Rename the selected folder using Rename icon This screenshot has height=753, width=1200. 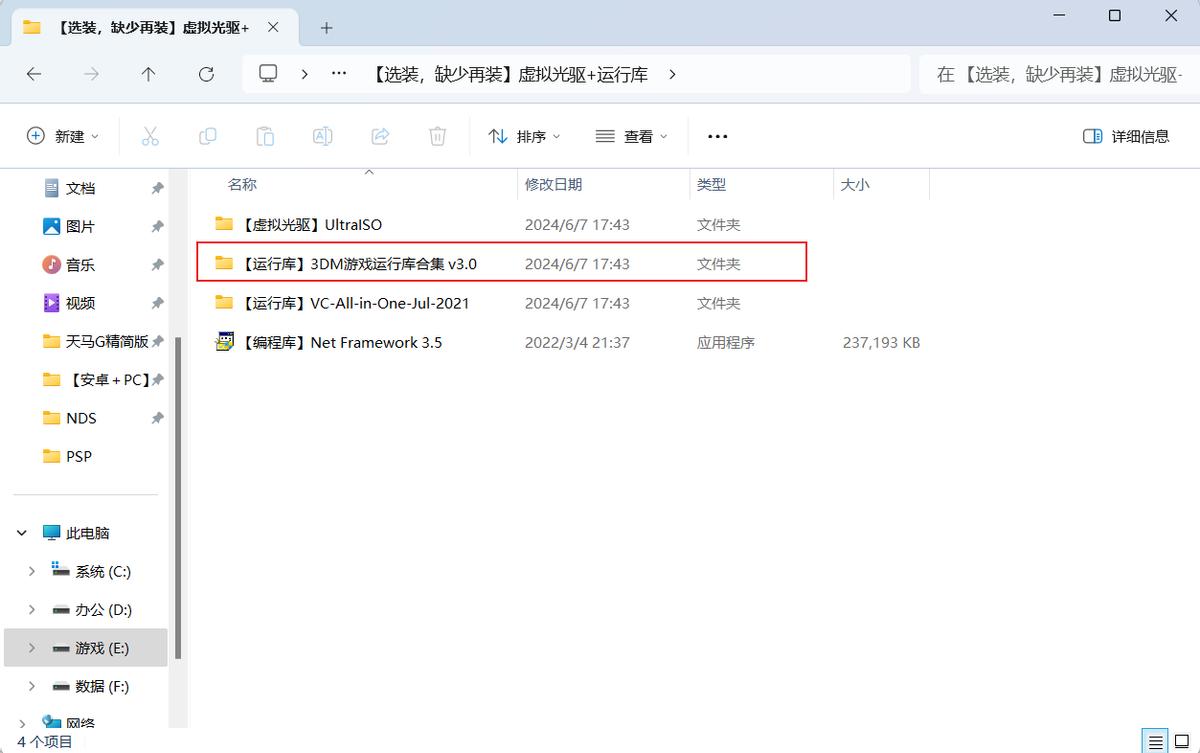[322, 136]
